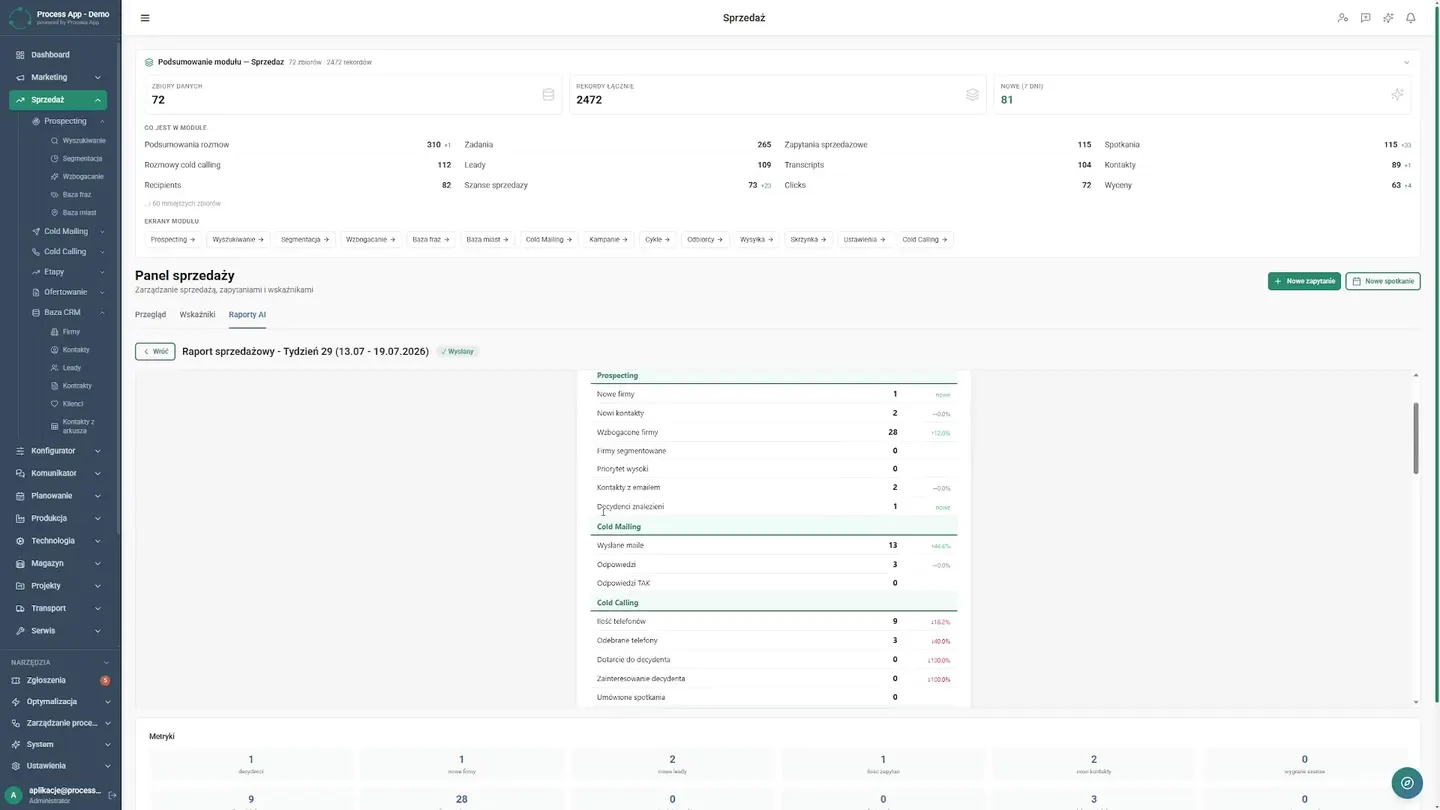Click the report panel vertical scrollbar
This screenshot has height=810, width=1440.
[1415, 439]
